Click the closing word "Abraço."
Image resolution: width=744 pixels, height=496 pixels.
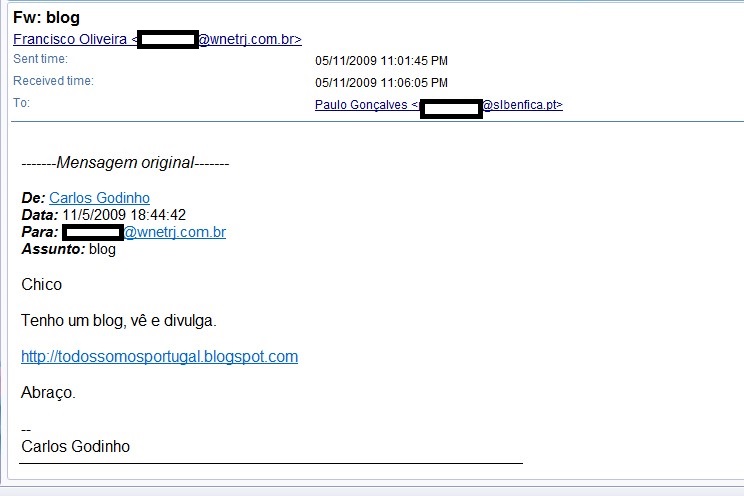point(48,393)
